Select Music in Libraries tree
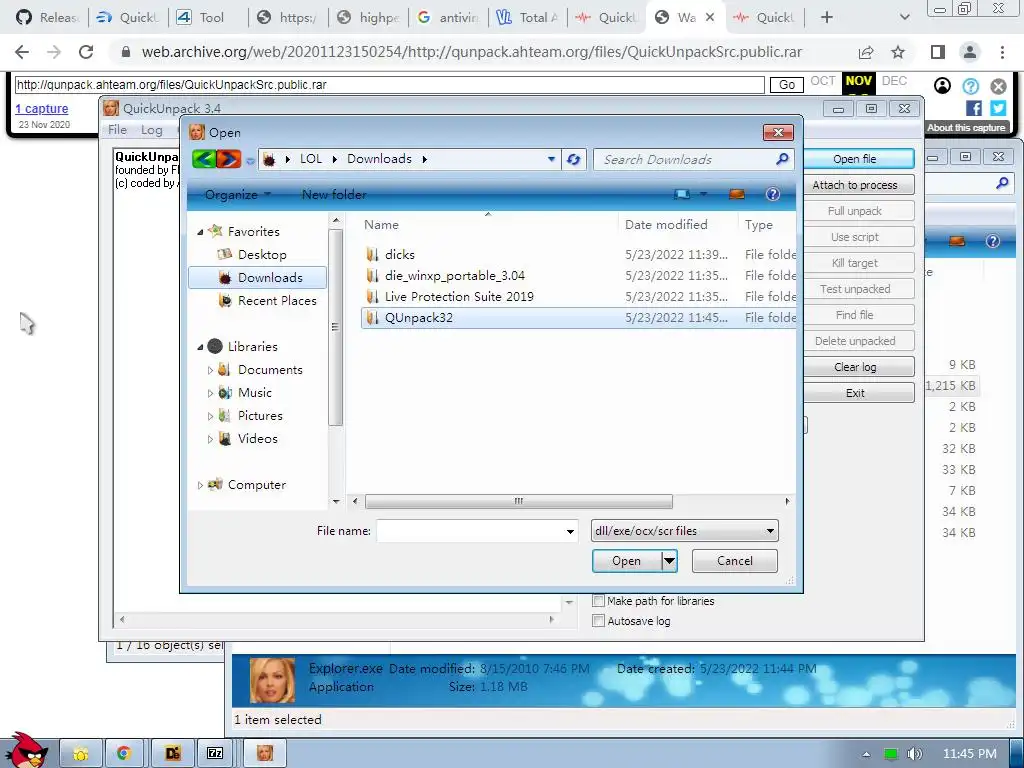This screenshot has height=768, width=1024. point(255,392)
